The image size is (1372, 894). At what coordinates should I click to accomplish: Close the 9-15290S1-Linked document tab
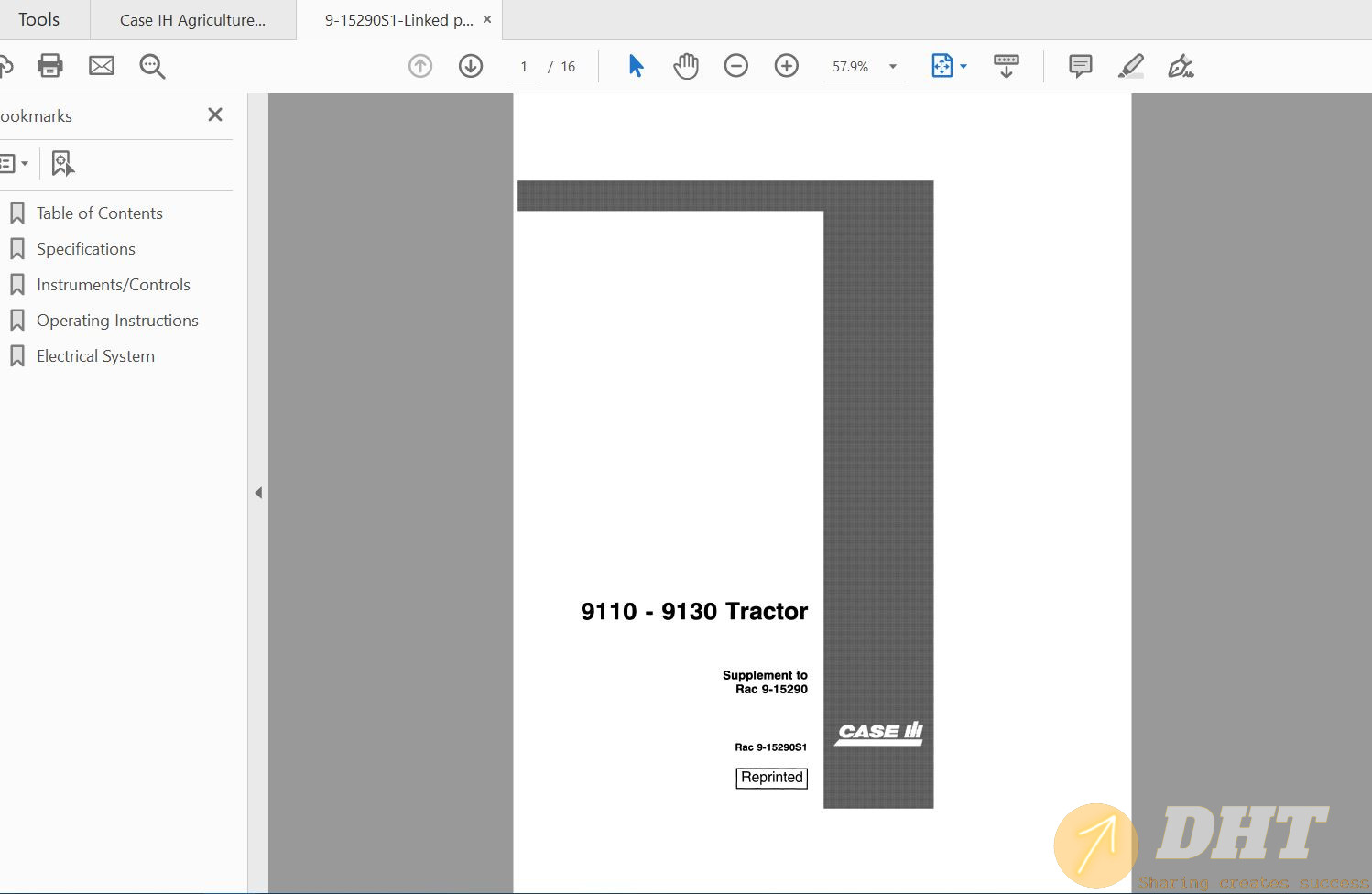487,19
